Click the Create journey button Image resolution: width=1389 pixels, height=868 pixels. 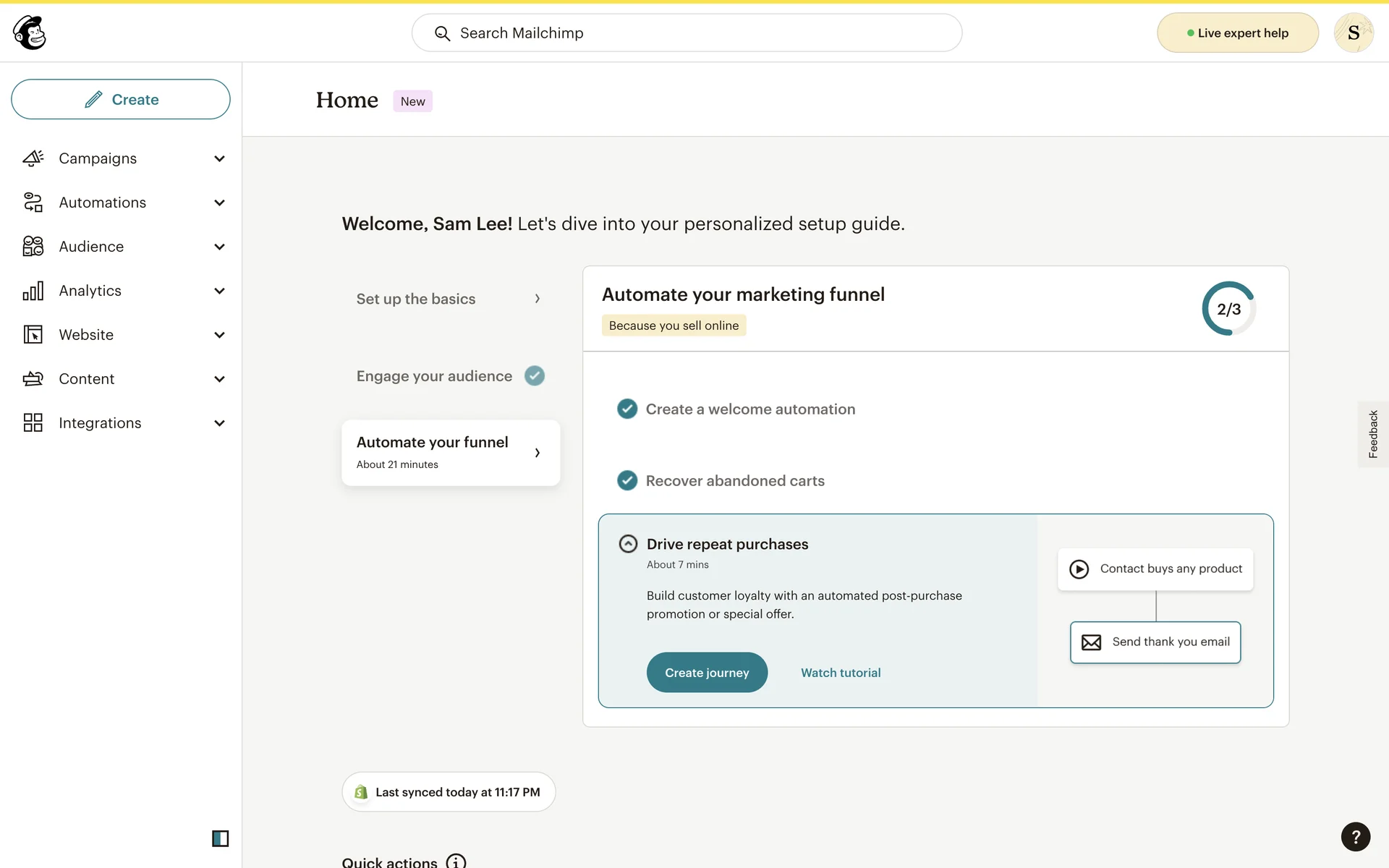coord(706,673)
